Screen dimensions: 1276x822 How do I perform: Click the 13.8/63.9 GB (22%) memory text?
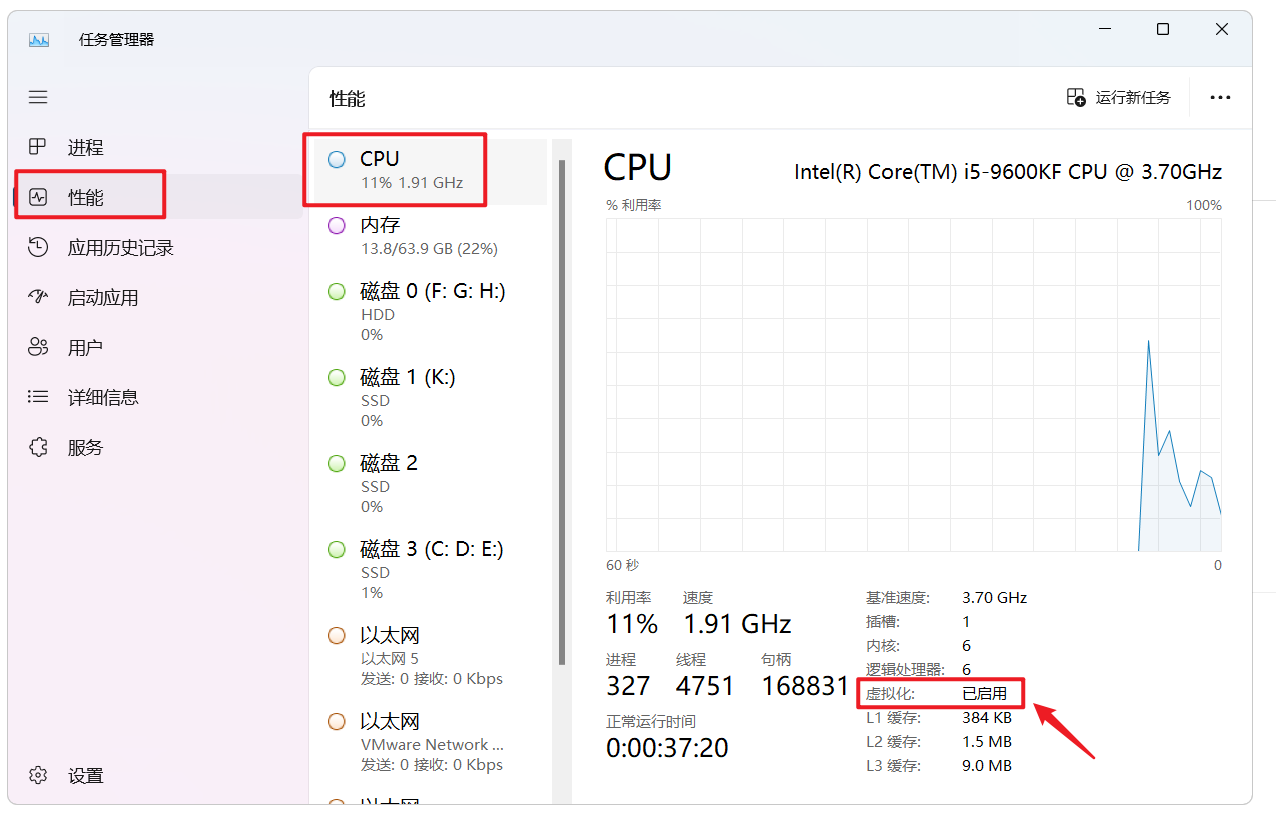pyautogui.click(x=429, y=249)
